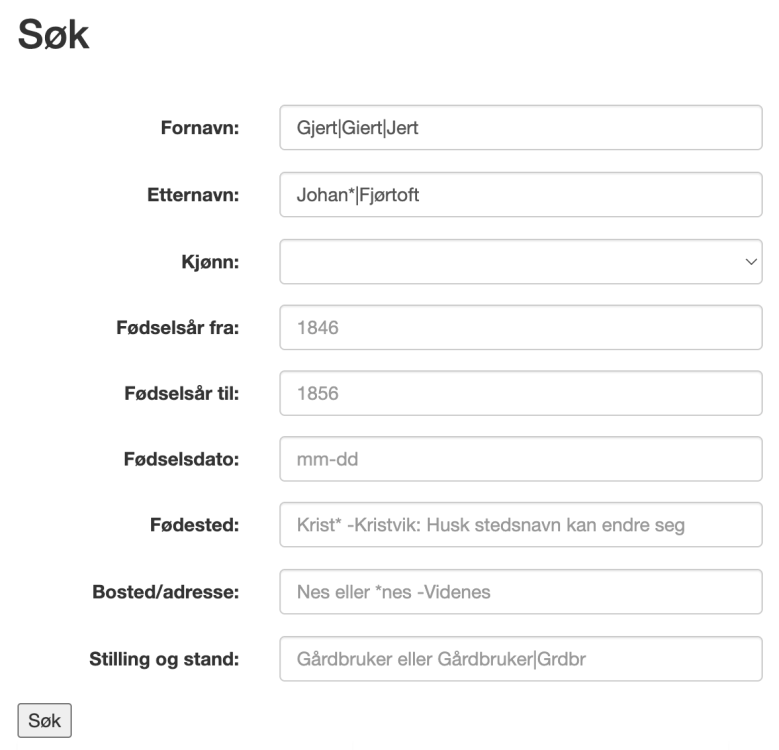779x750 pixels.
Task: Select the Bosted/adresse input box
Action: click(x=521, y=592)
